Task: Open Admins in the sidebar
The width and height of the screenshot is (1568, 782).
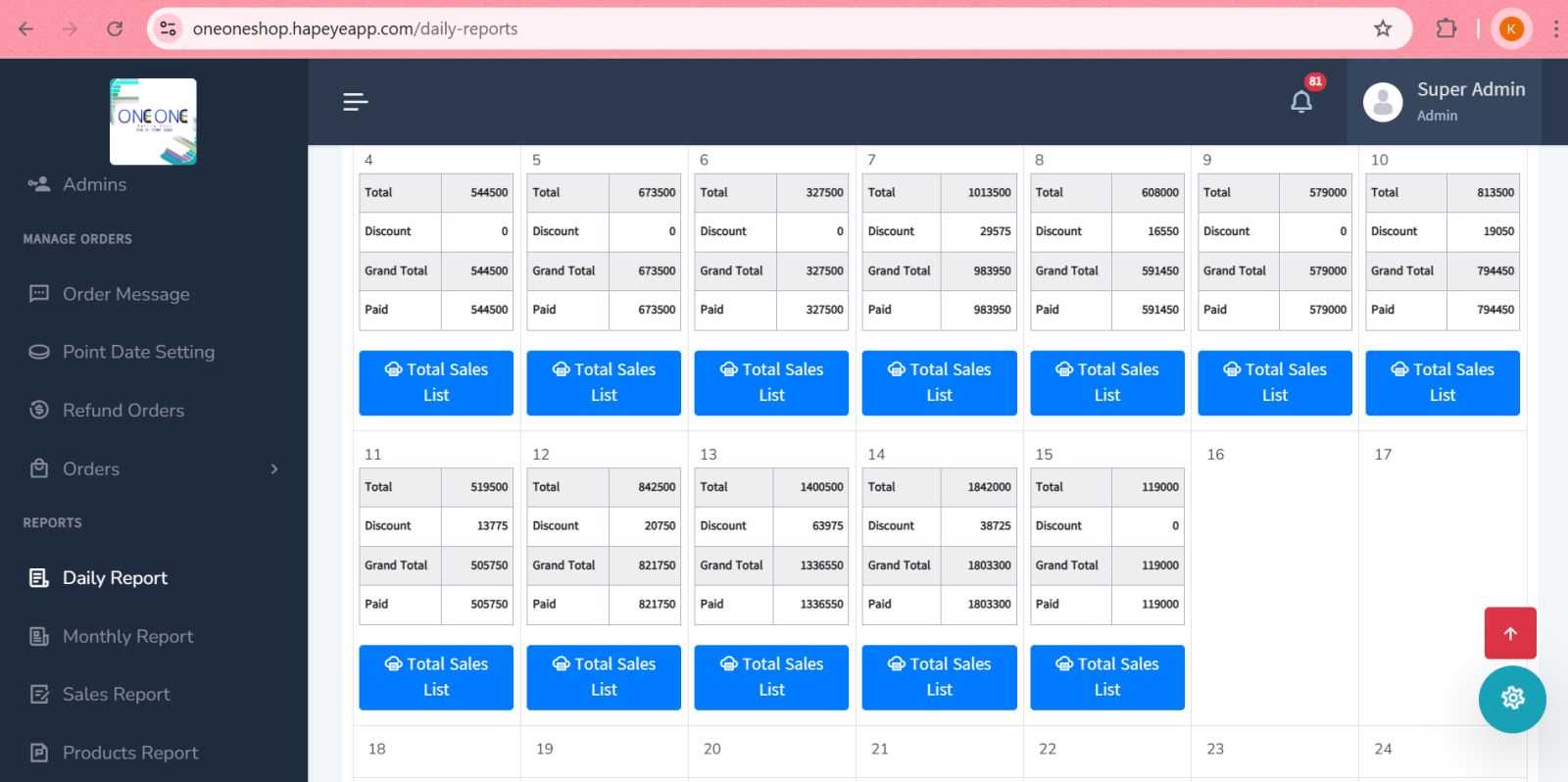Action: (x=94, y=184)
